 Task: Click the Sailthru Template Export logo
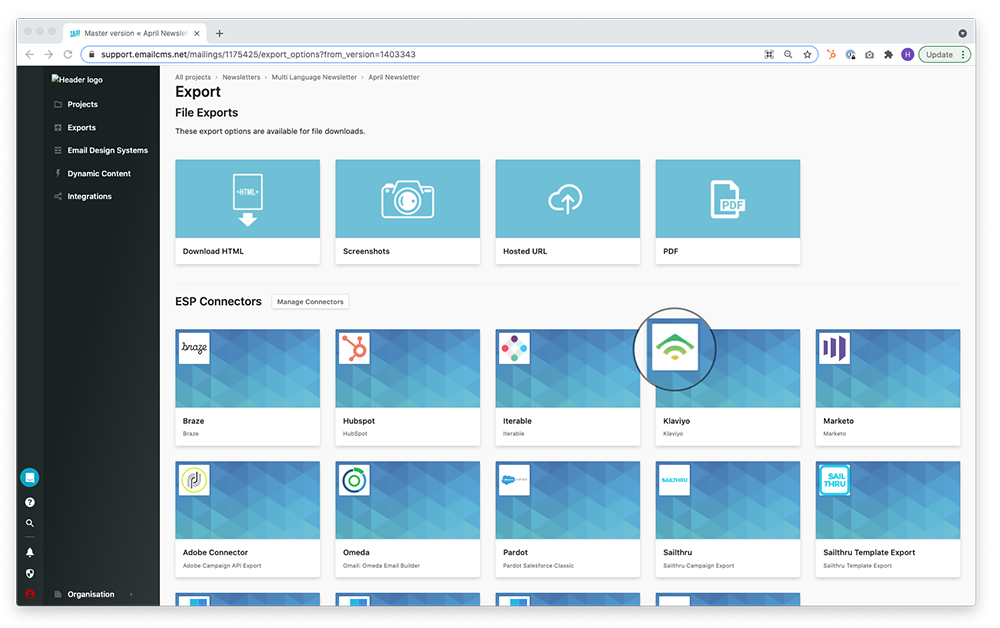[x=834, y=480]
